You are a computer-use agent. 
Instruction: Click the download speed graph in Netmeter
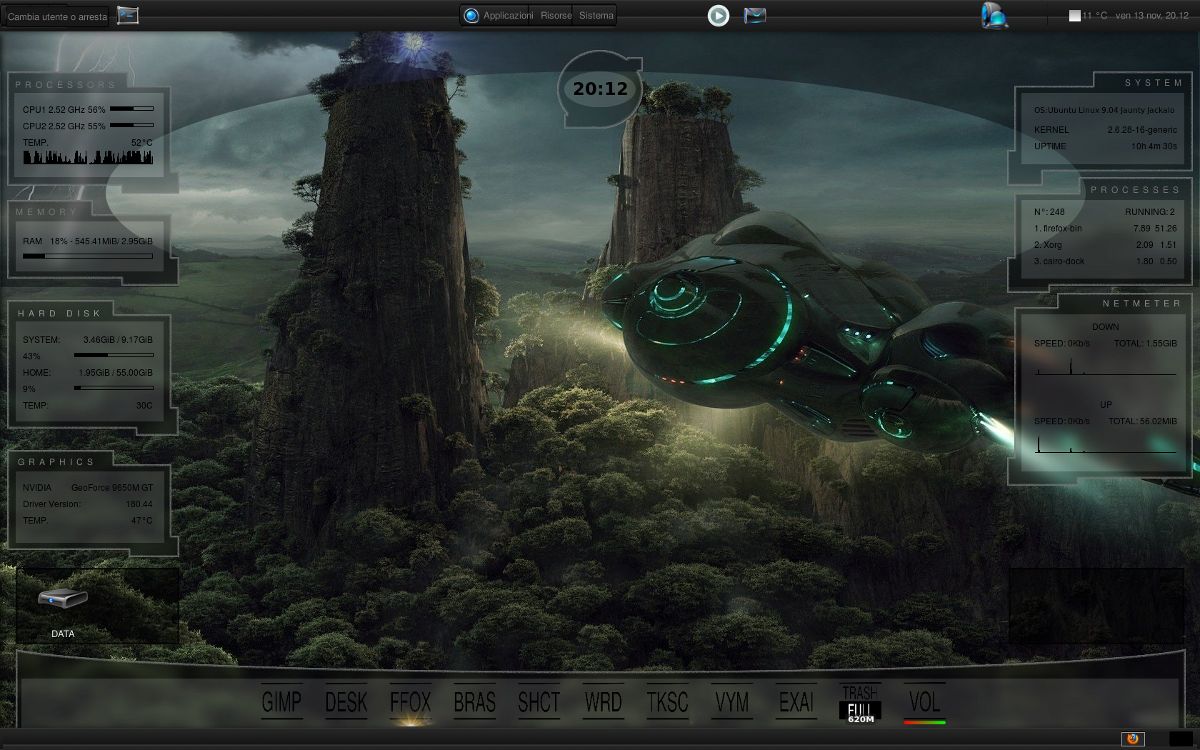coord(1105,366)
